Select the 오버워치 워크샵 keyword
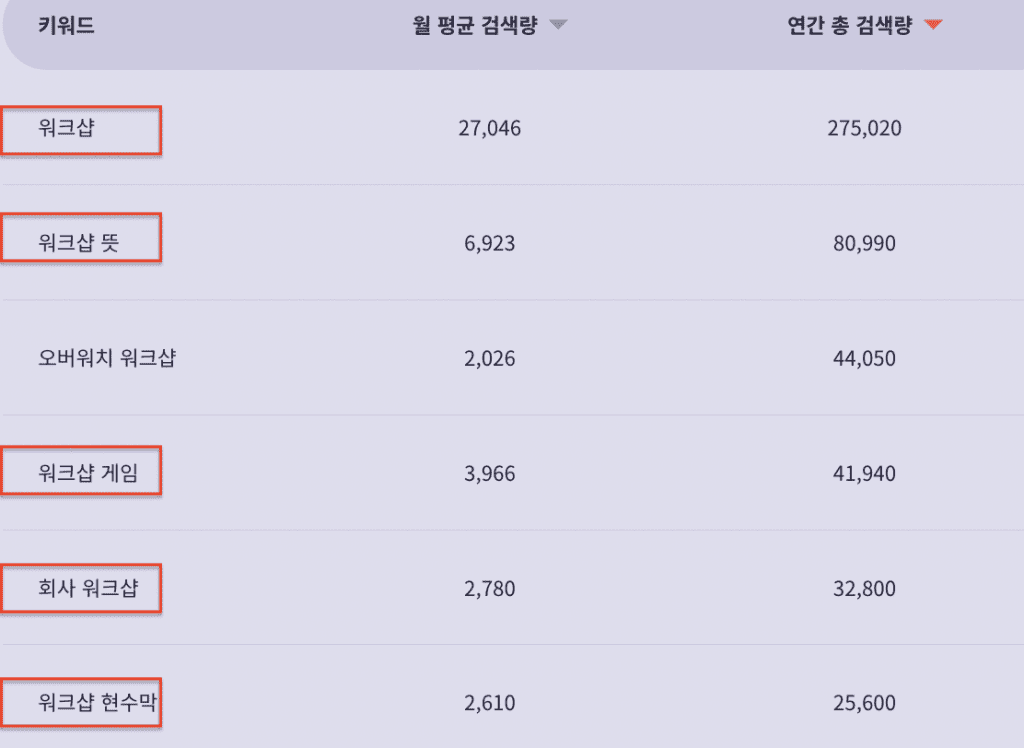 tap(107, 358)
